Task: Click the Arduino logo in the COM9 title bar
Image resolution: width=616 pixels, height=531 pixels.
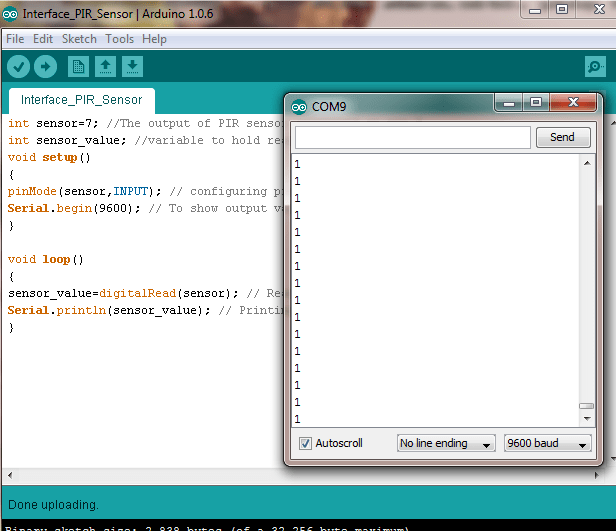Action: (299, 107)
